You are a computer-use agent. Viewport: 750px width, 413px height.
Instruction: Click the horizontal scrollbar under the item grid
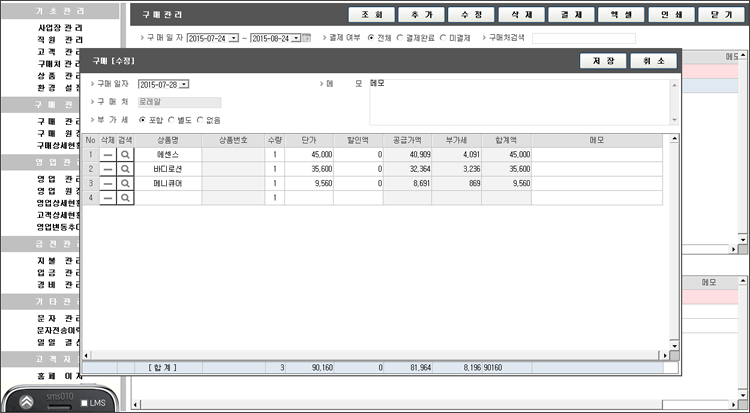coord(370,354)
